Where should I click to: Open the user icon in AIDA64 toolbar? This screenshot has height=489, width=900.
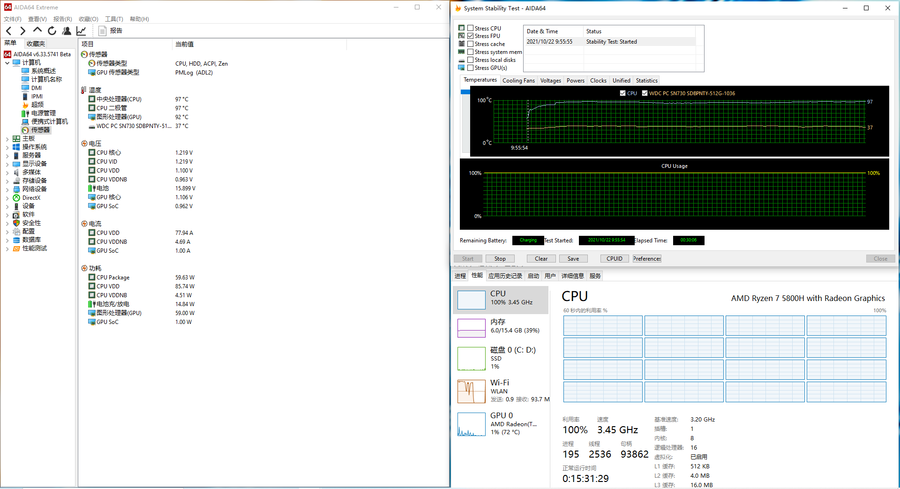tap(67, 31)
